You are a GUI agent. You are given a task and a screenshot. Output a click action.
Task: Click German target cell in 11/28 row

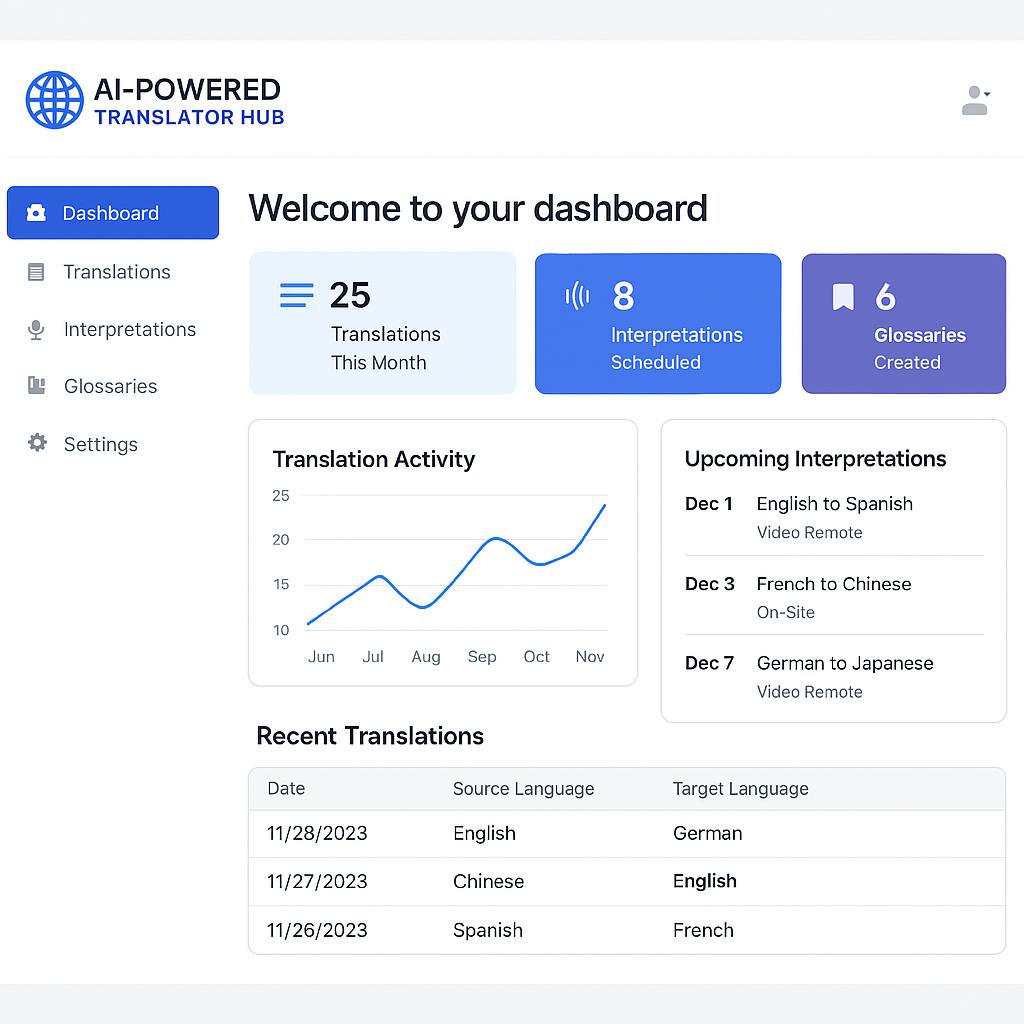click(707, 833)
